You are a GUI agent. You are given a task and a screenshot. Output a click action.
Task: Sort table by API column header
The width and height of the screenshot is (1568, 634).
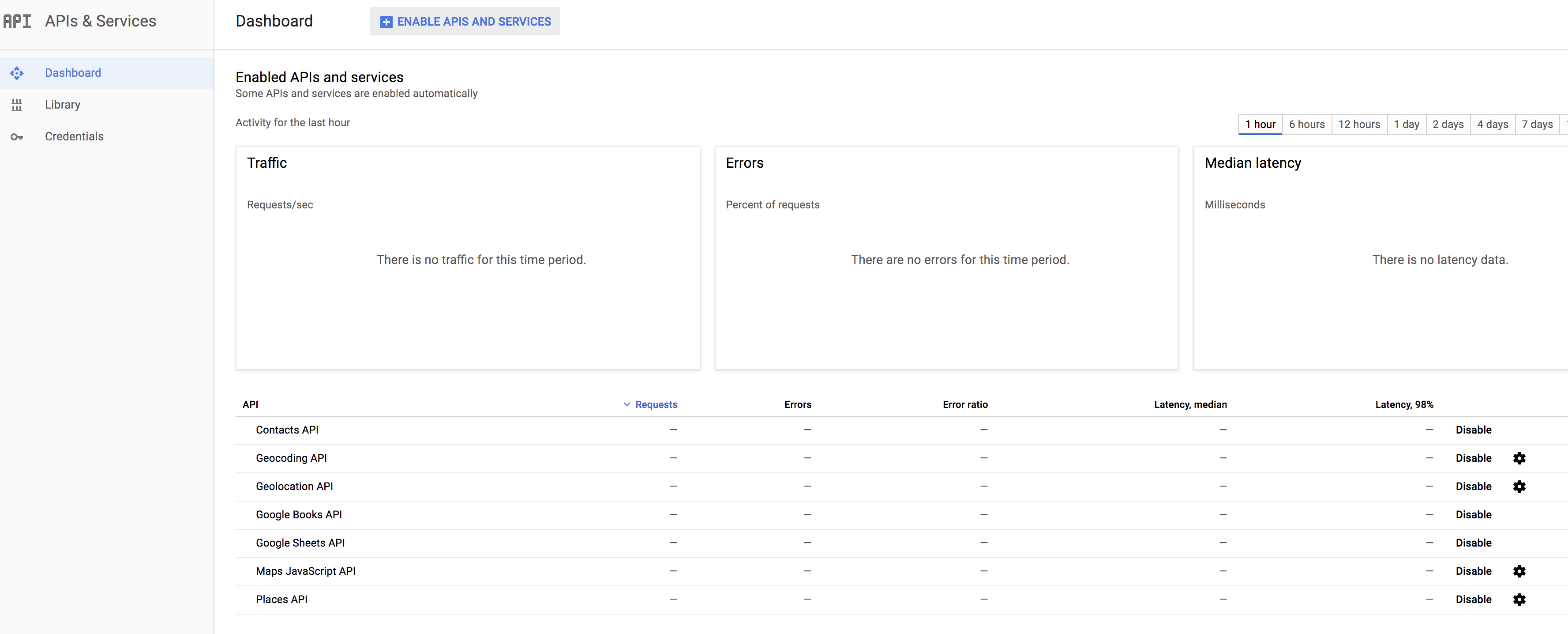click(250, 404)
